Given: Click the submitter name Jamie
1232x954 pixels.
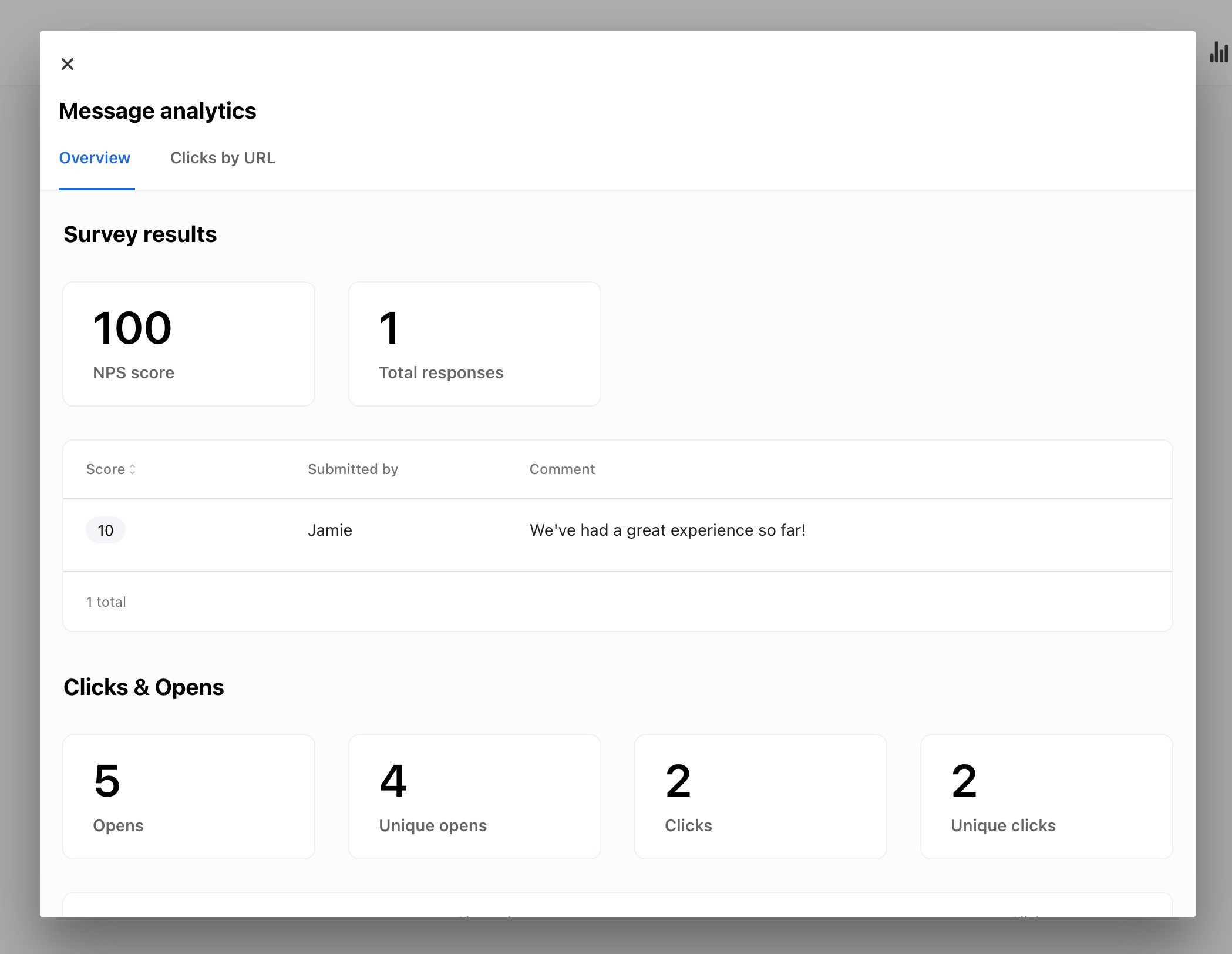Looking at the screenshot, I should click(329, 530).
